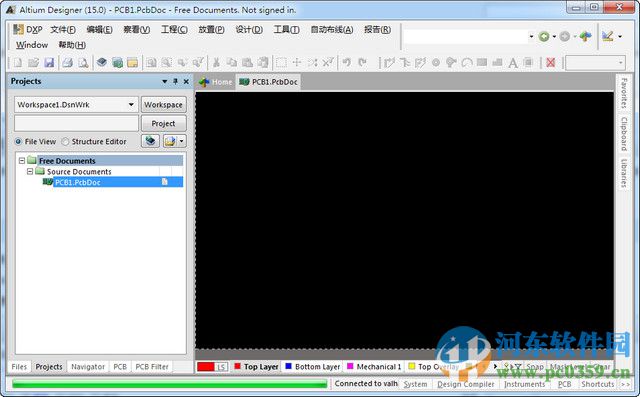Click the layer stack devices icon
The height and width of the screenshot is (397, 640).
tap(102, 62)
